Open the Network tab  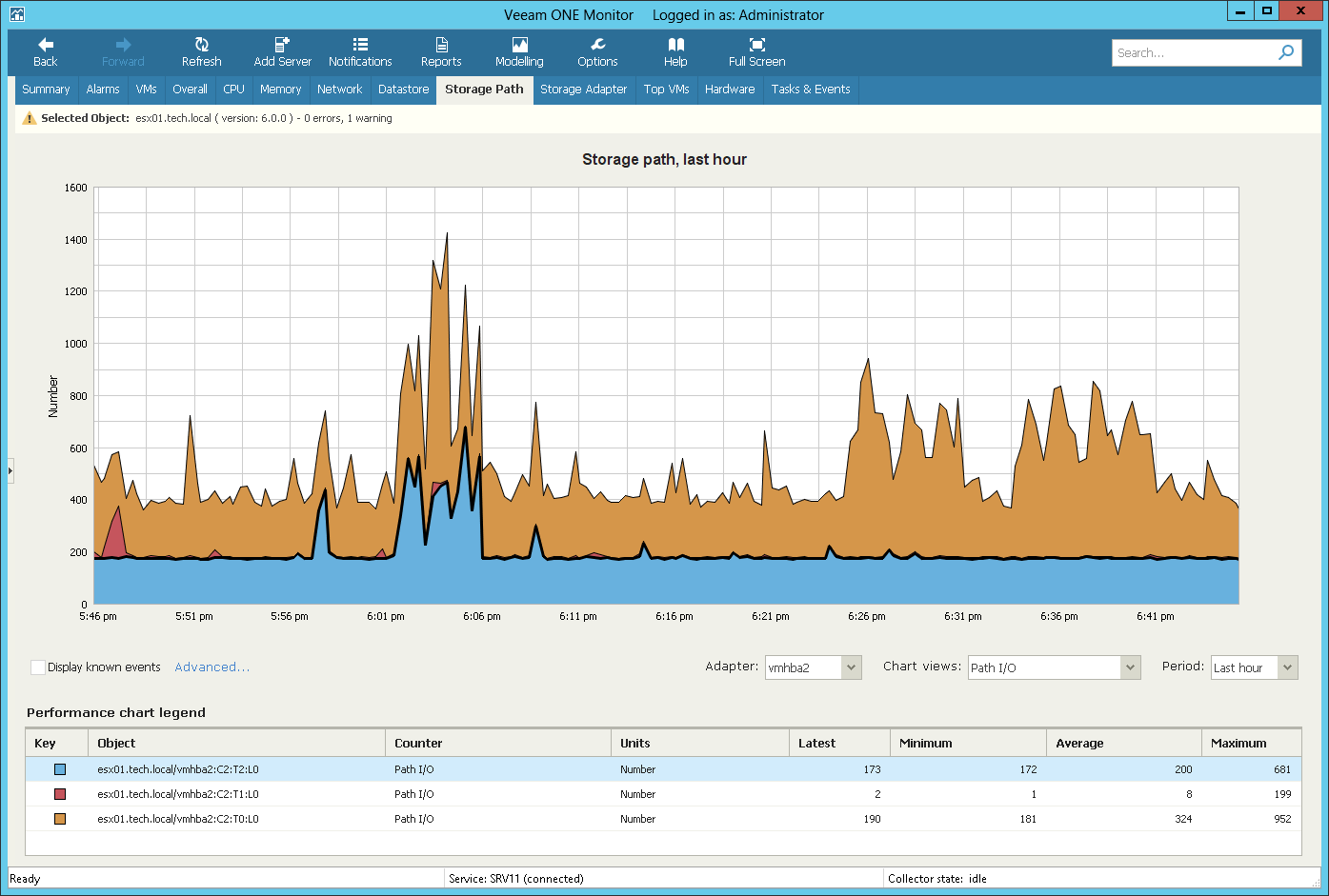coord(339,90)
